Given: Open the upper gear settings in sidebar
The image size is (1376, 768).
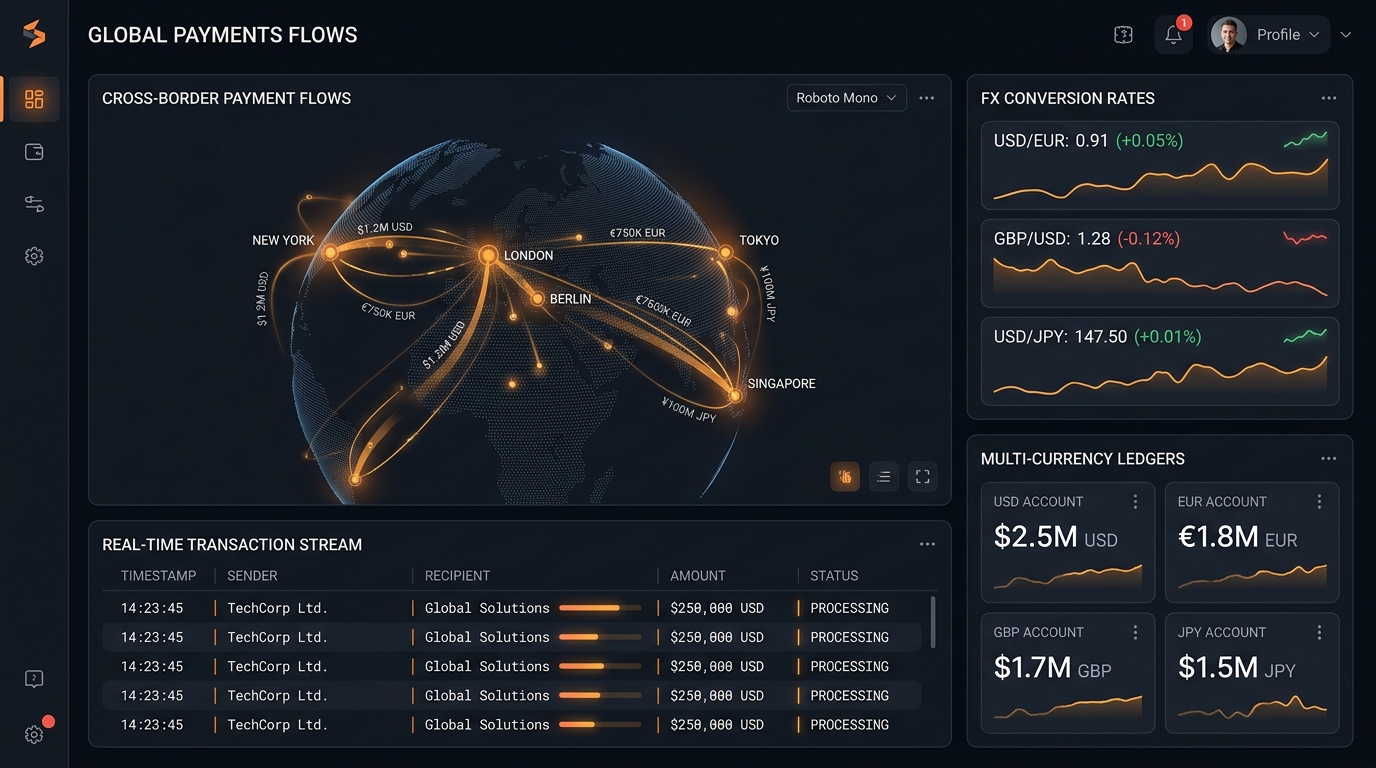Looking at the screenshot, I should pos(34,256).
